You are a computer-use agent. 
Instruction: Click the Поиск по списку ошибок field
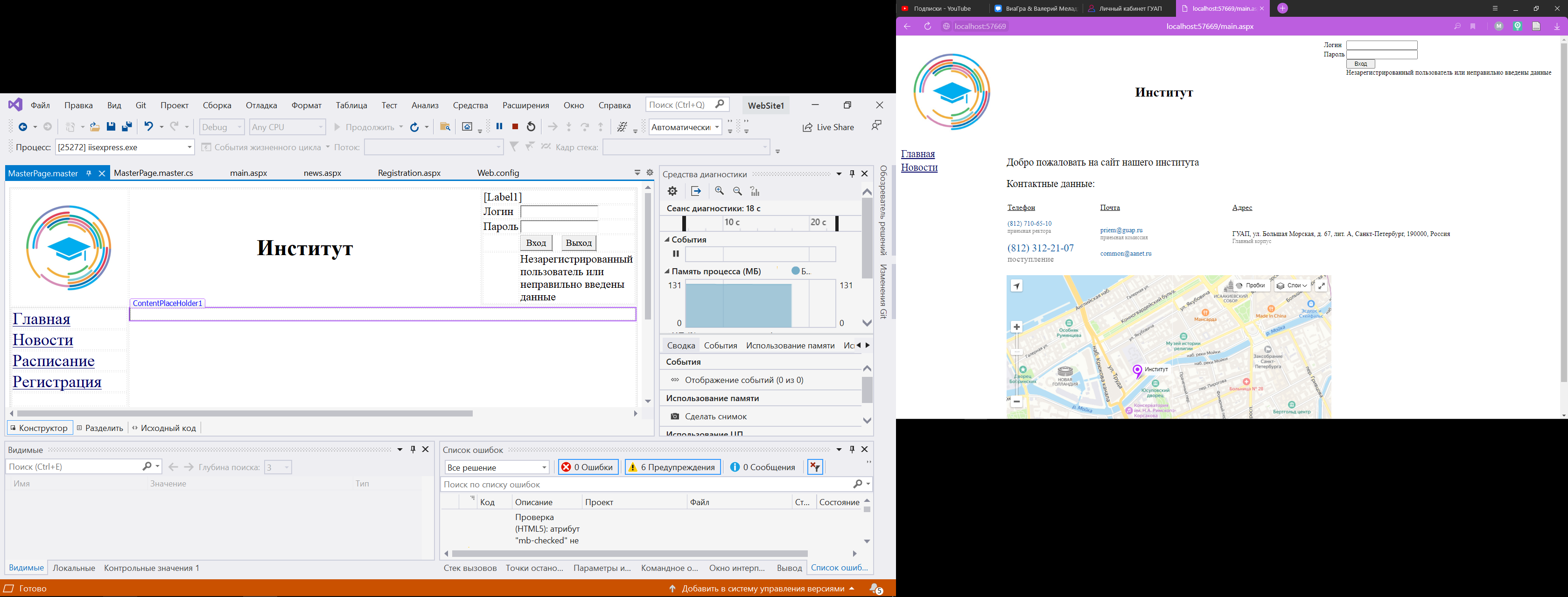tap(656, 485)
